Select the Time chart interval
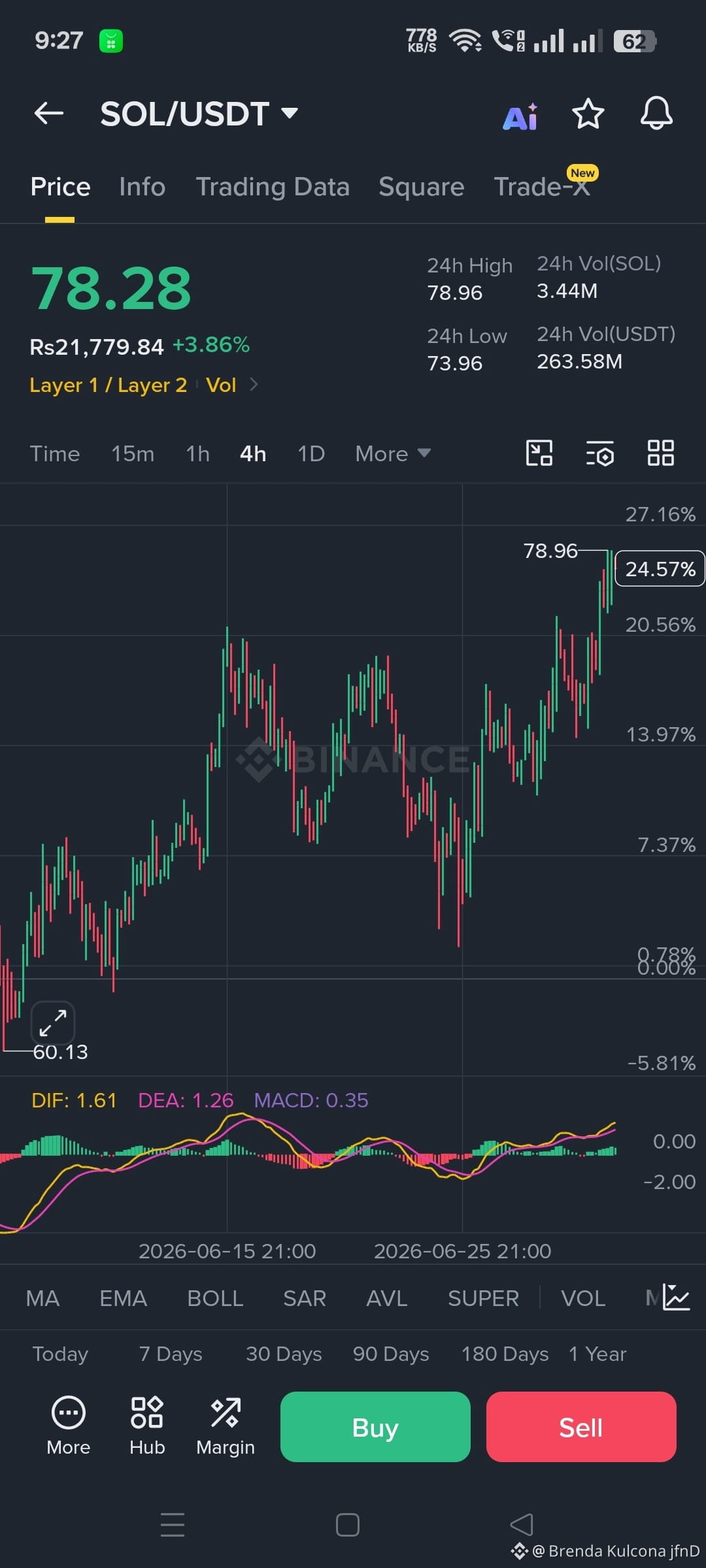Screen dimensions: 706x1568 coord(55,453)
